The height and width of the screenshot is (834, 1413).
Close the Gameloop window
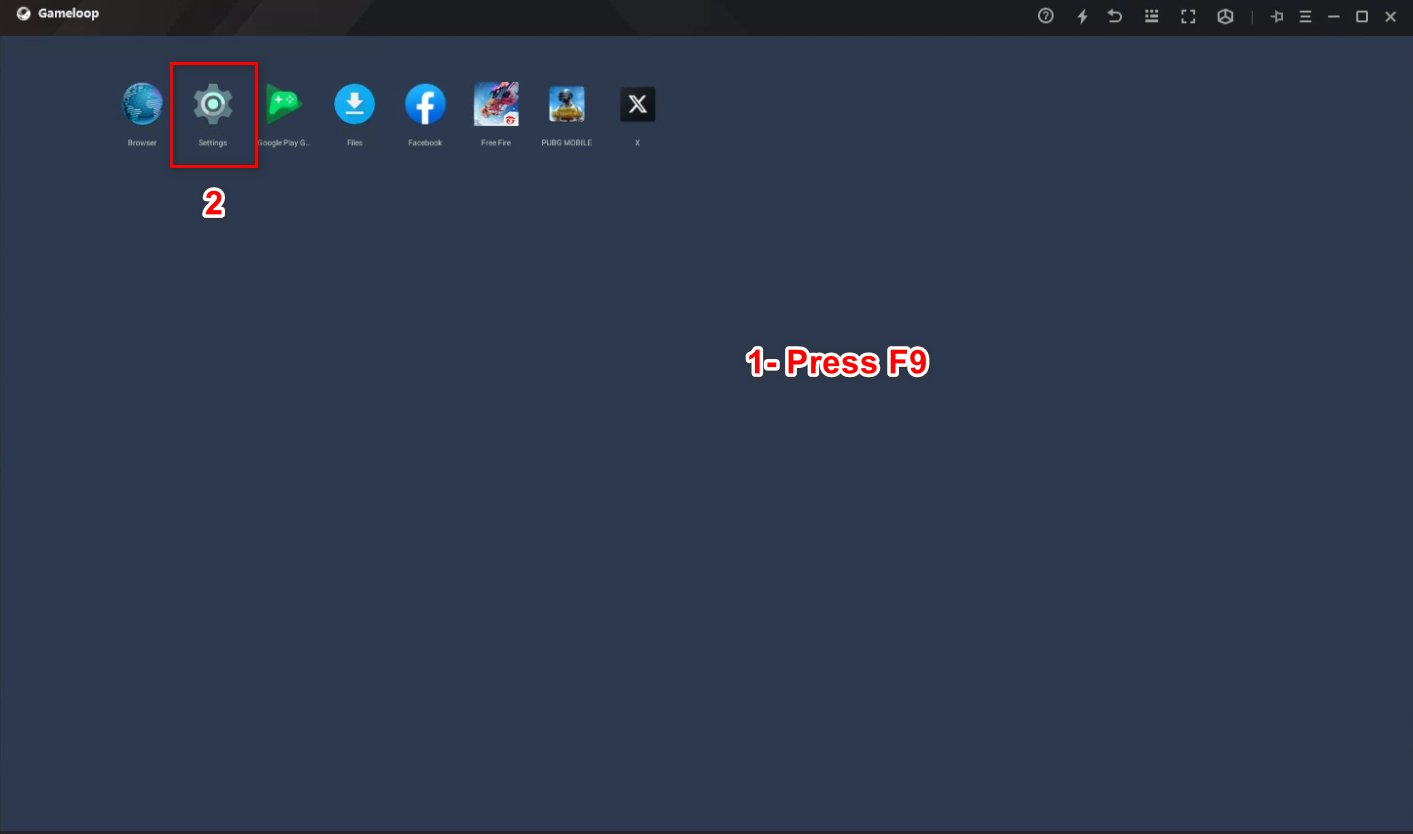pos(1390,16)
